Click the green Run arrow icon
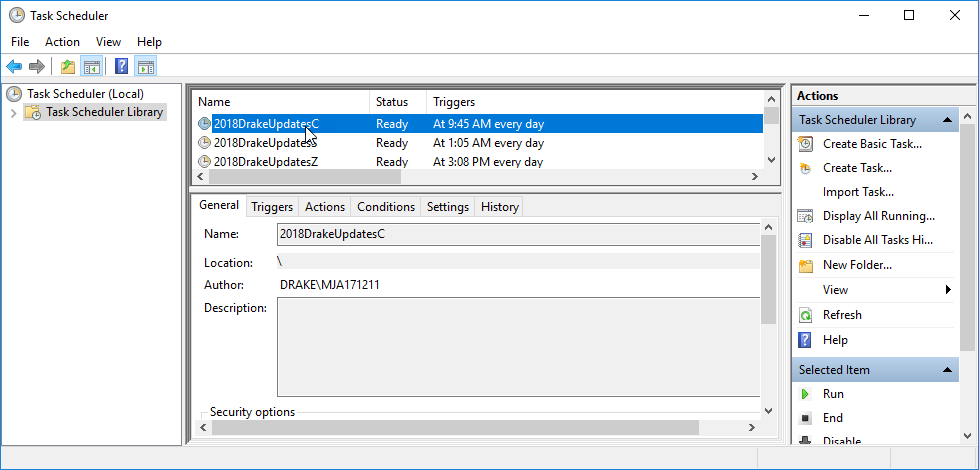979x470 pixels. point(806,394)
